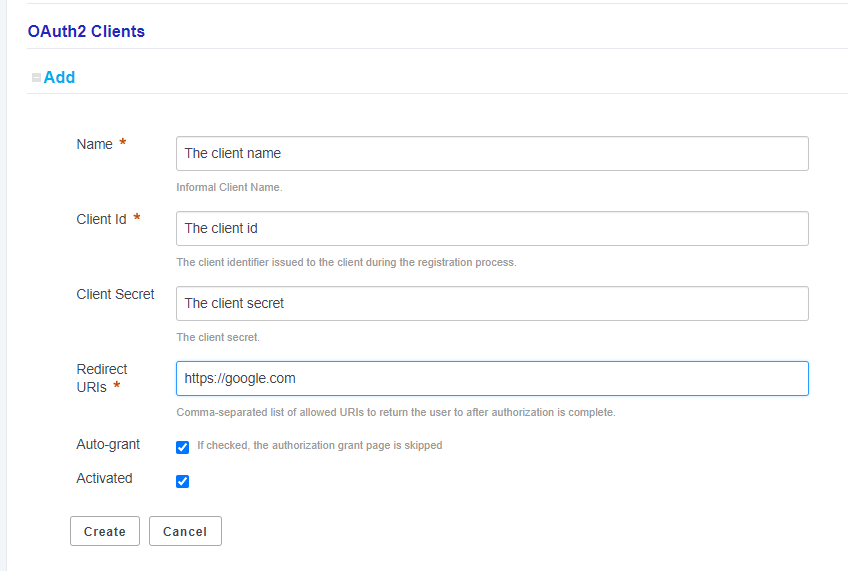Click the 'Informal Client Name' help text

point(229,187)
